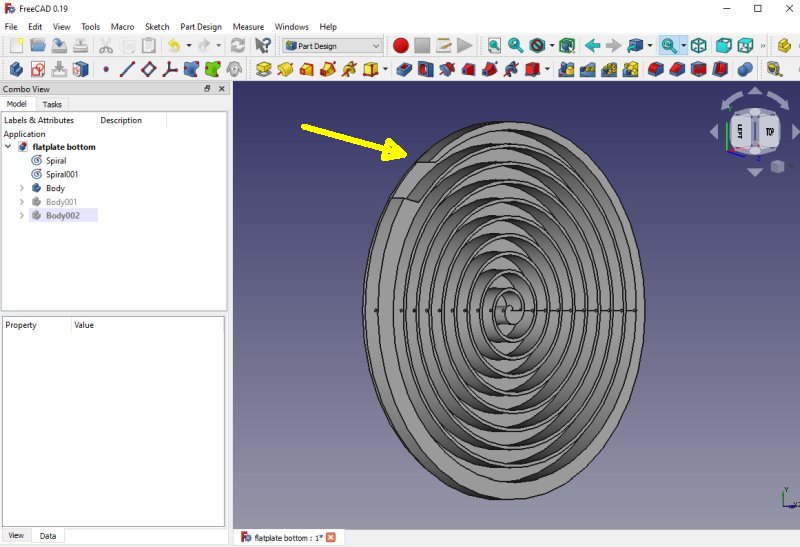Create a local coordinate system
This screenshot has width=800, height=547.
(x=170, y=69)
